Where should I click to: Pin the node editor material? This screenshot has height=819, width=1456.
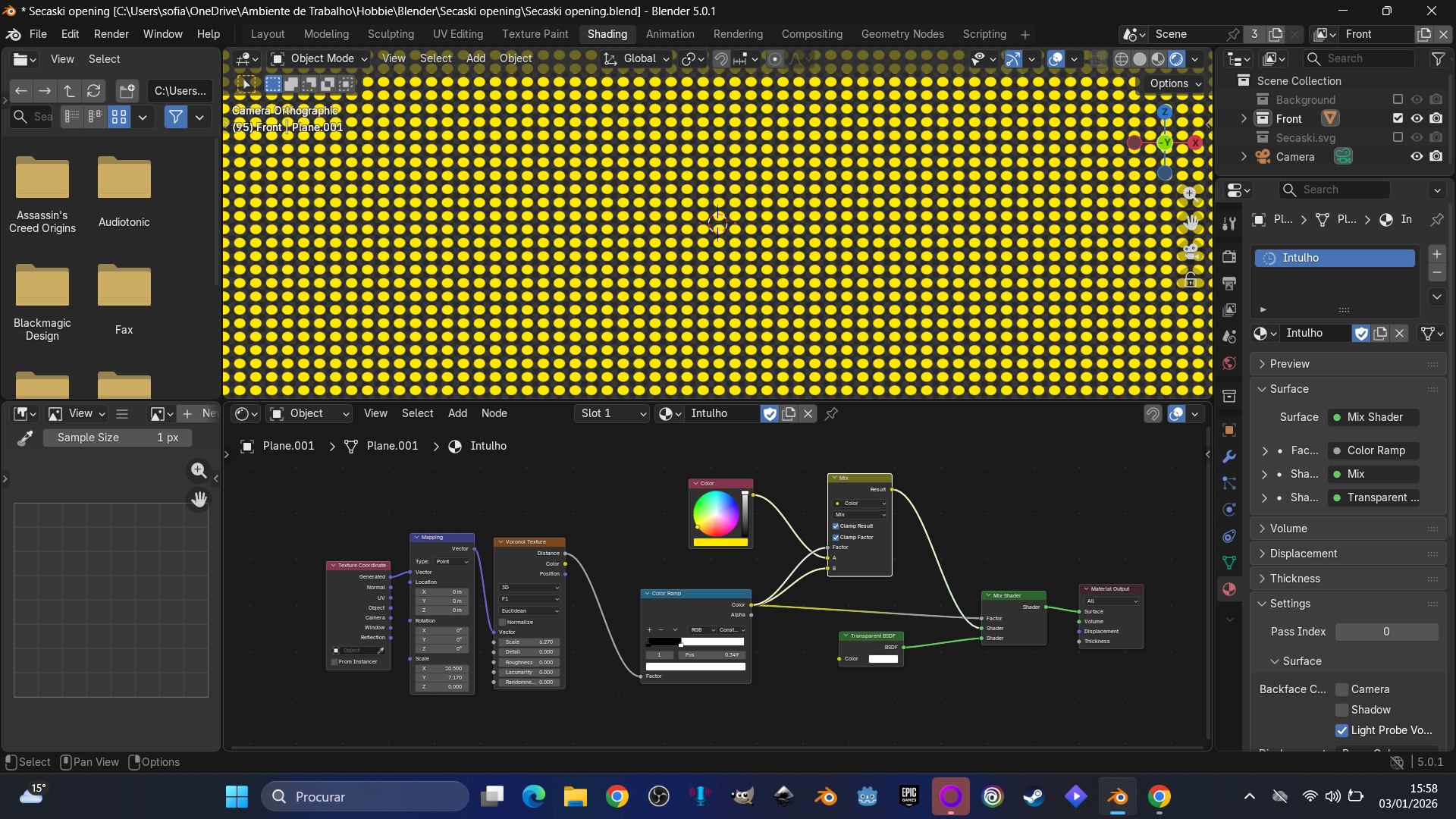[x=831, y=413]
